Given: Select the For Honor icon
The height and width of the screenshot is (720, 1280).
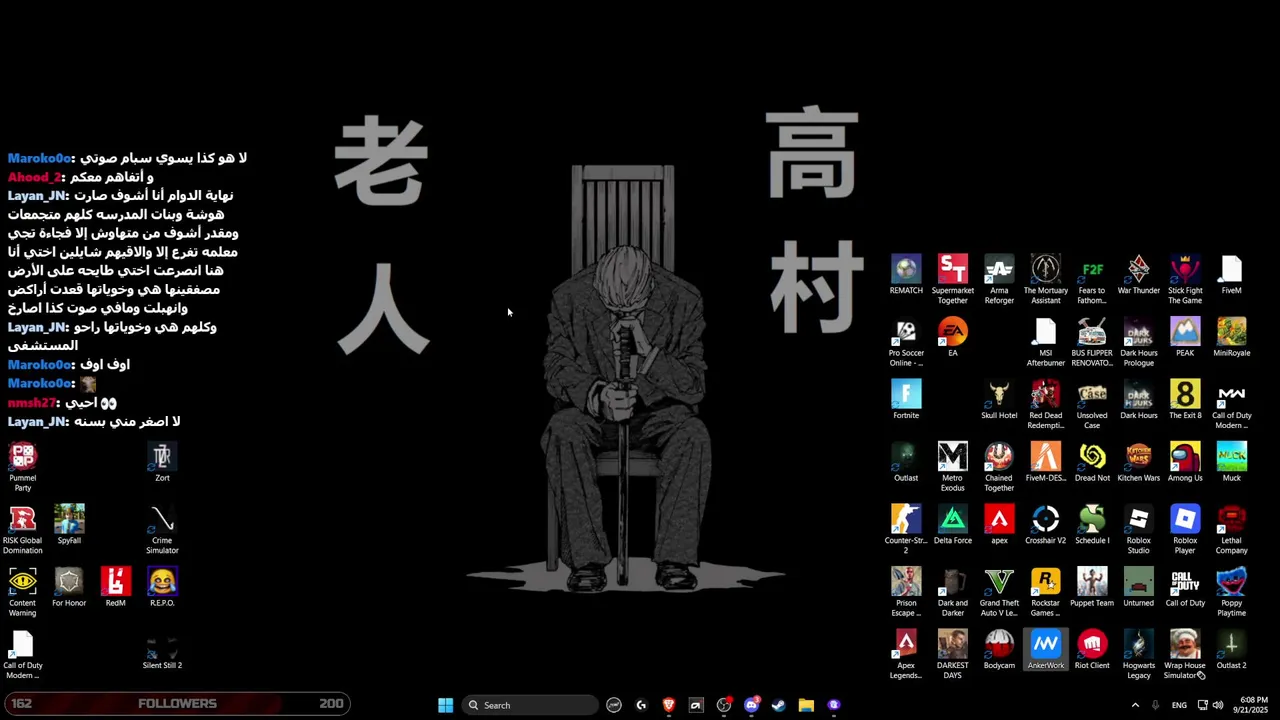Looking at the screenshot, I should [x=69, y=587].
